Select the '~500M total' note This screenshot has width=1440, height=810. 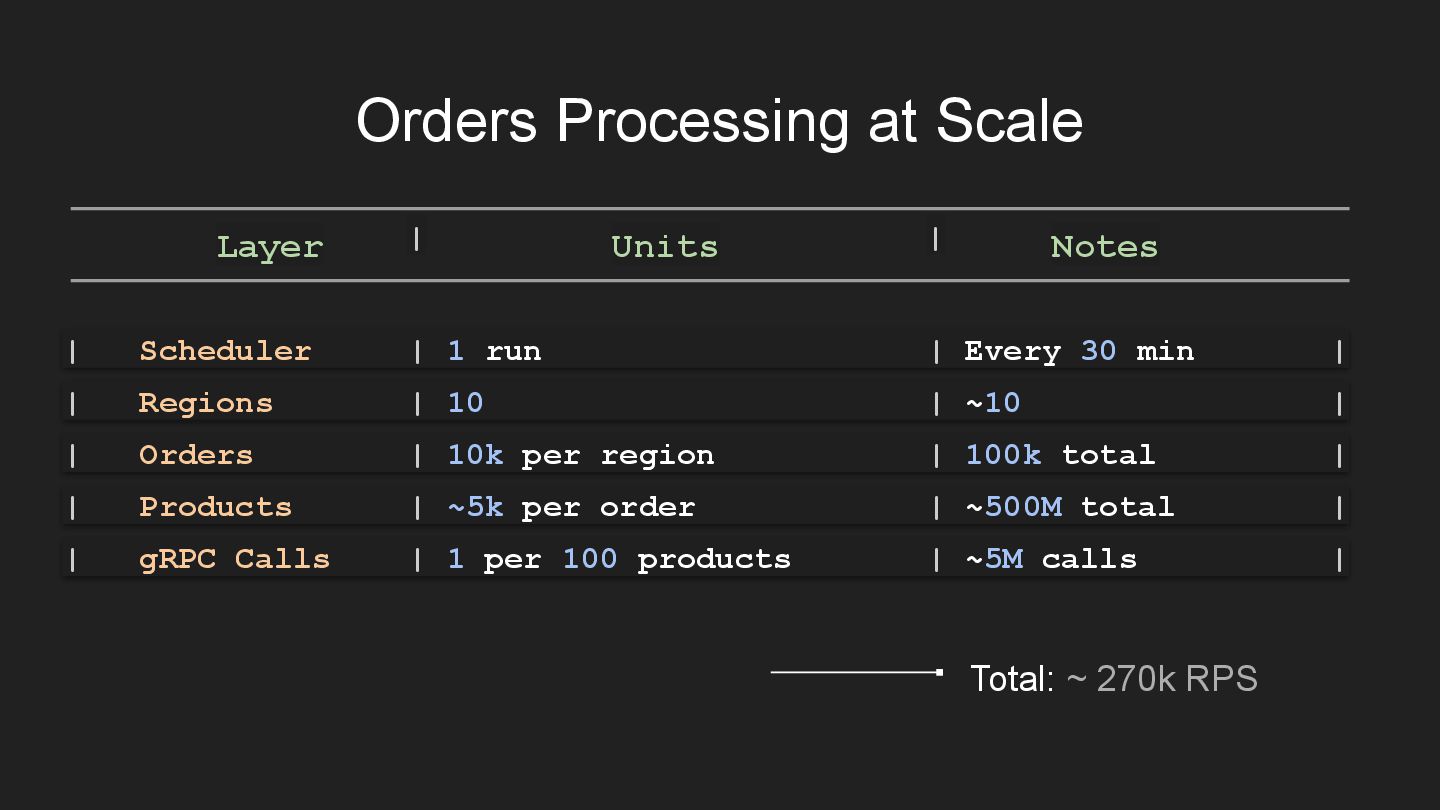[x=1070, y=507]
